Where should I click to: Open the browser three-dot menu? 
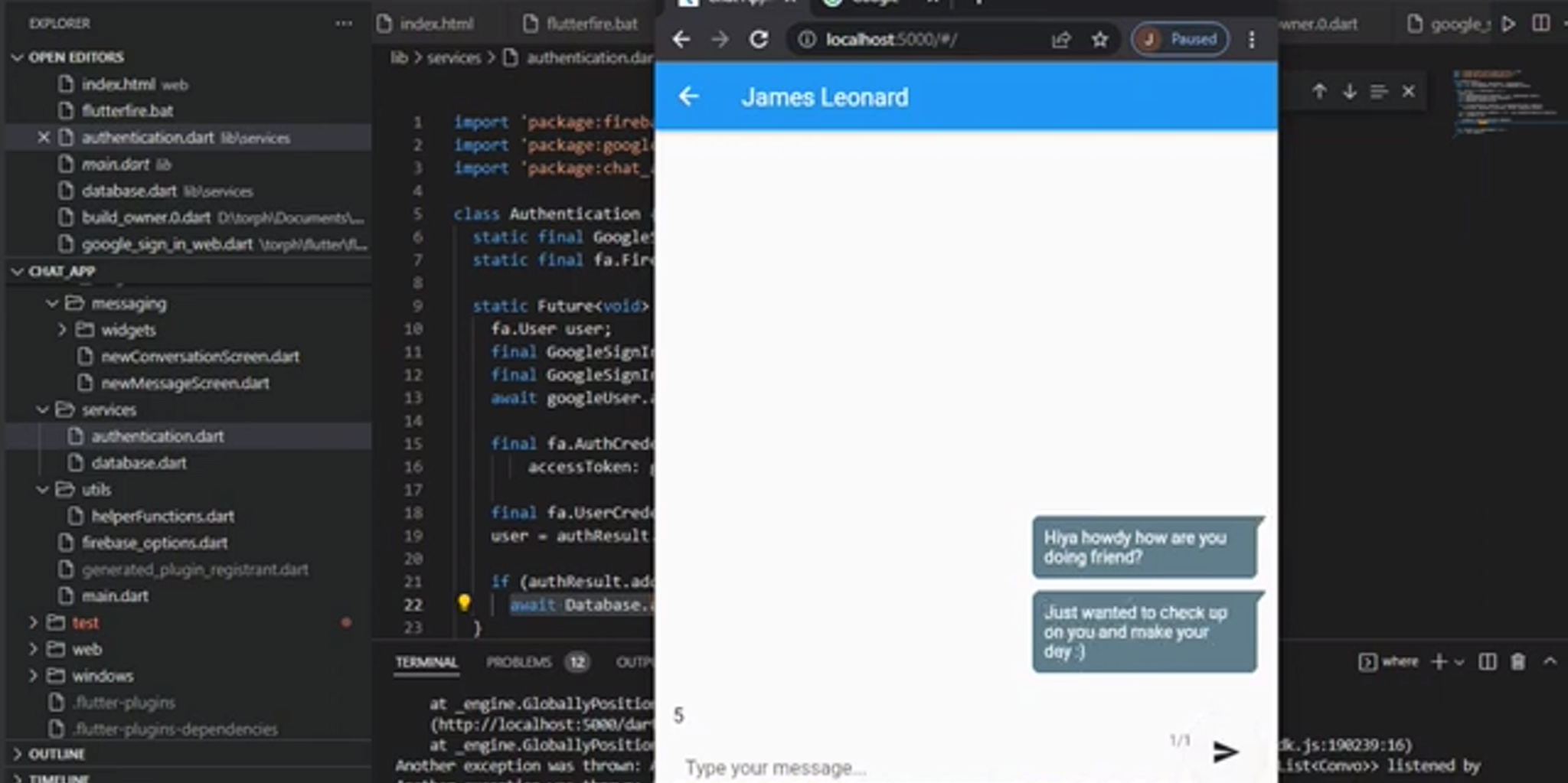tap(1252, 39)
